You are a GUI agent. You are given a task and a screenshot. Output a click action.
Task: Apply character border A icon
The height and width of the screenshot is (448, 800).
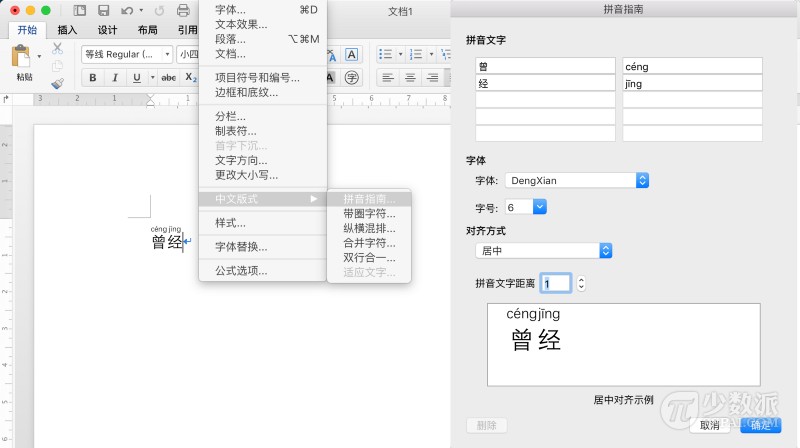pyautogui.click(x=352, y=55)
